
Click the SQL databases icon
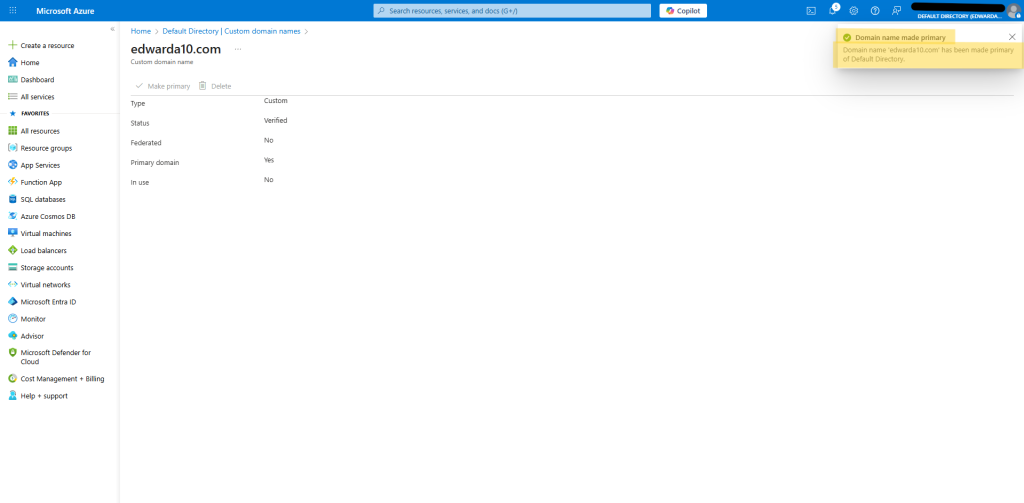click(x=12, y=199)
